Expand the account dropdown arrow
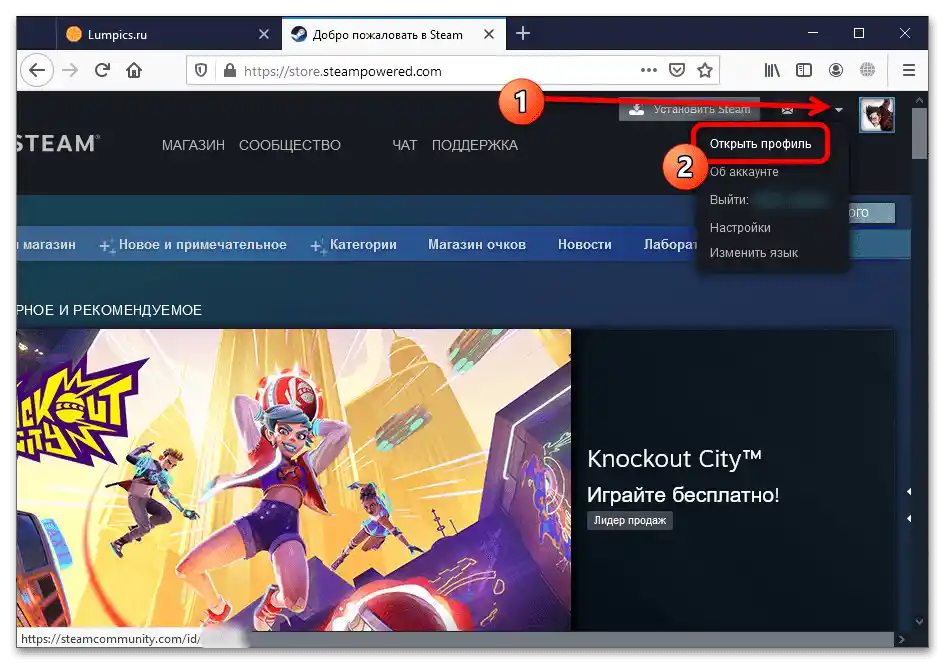This screenshot has height=664, width=945. tap(838, 110)
